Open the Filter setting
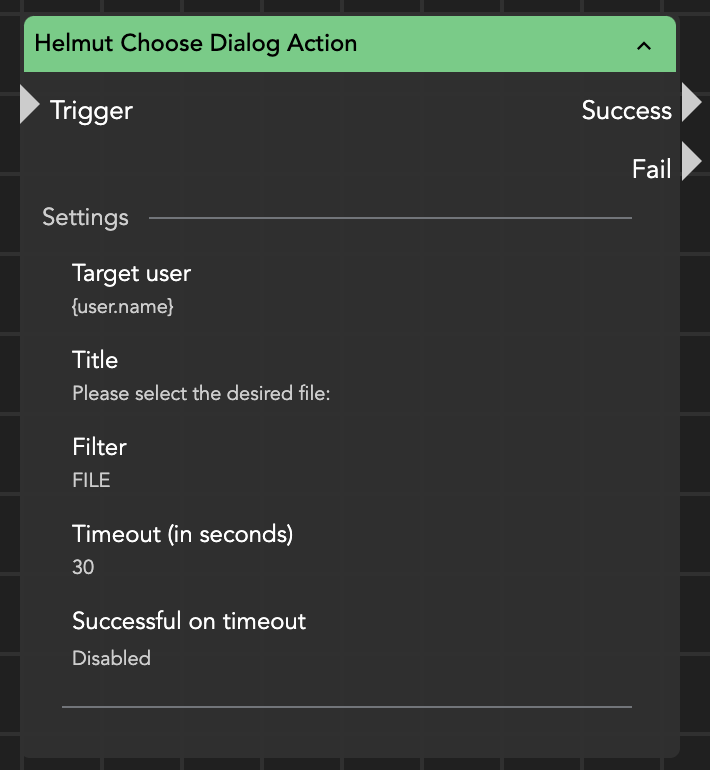Viewport: 710px width, 770px height. 99,447
